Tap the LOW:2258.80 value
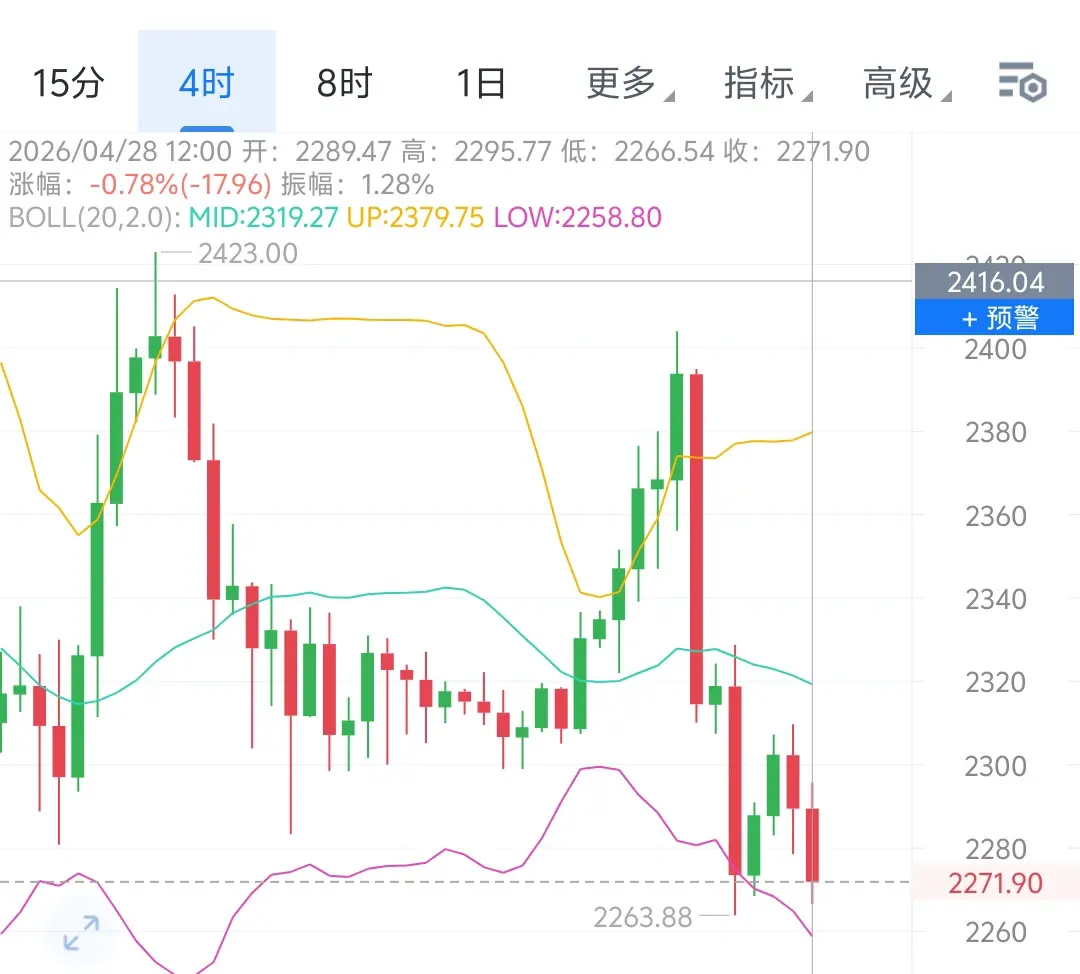Viewport: 1080px width, 974px height. coord(577,218)
